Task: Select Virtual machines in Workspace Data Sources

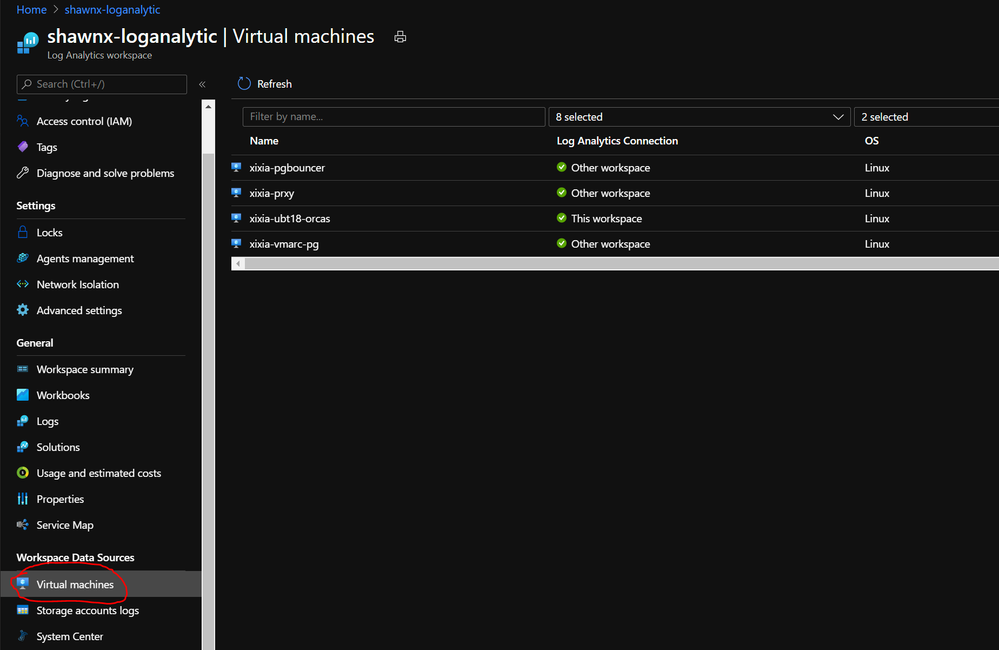Action: coord(101,584)
